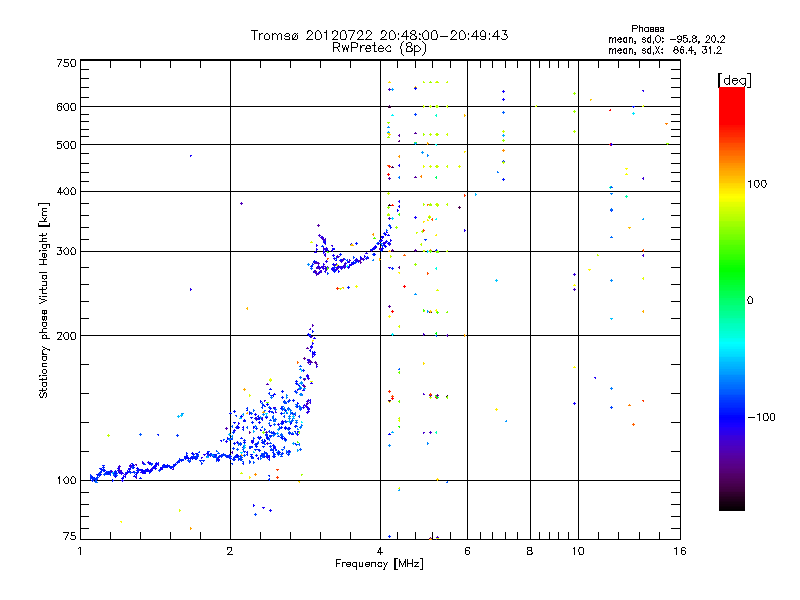Click the x-axis tick label '4'

[380, 551]
